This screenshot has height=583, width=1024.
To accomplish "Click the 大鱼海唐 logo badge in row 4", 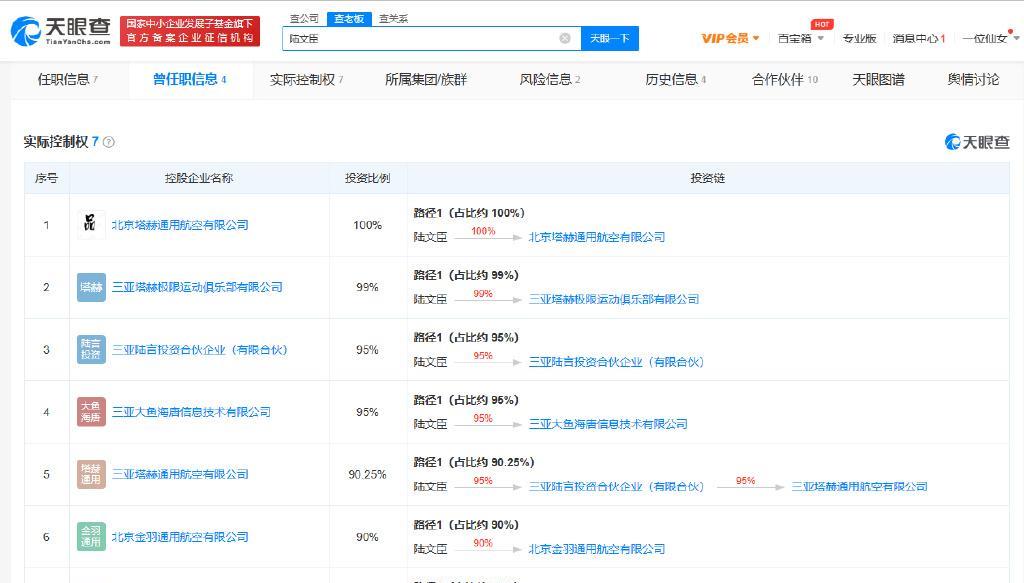I will coord(91,412).
